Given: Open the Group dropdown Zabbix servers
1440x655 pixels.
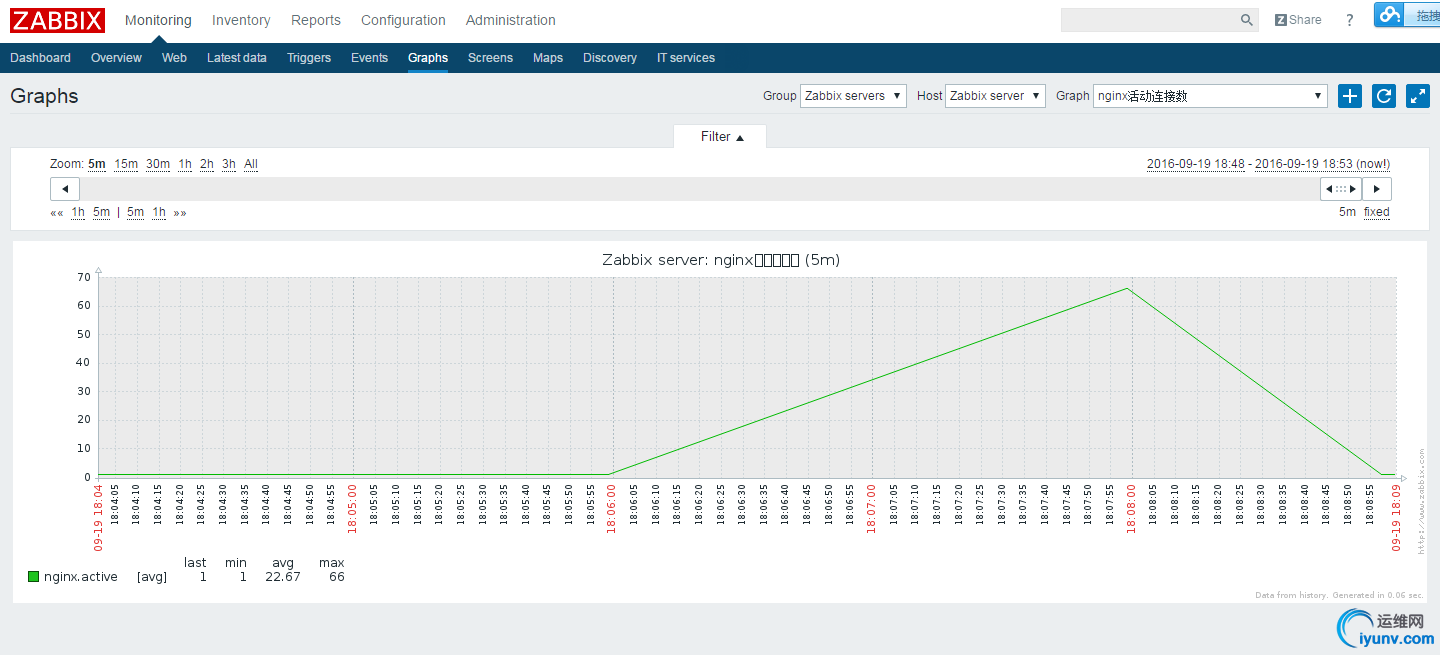Looking at the screenshot, I should 853,96.
